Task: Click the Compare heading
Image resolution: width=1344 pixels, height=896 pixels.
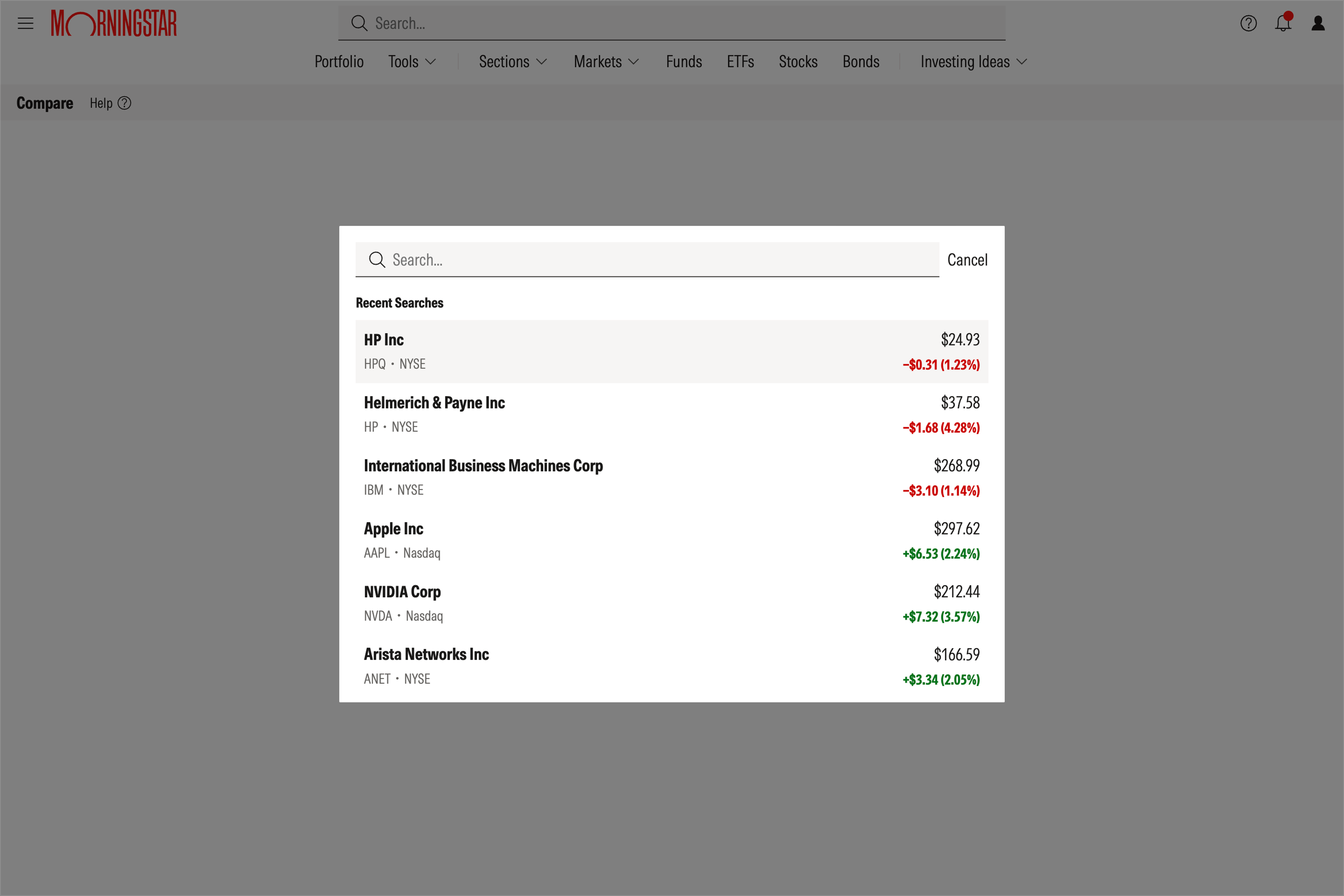Action: [45, 104]
